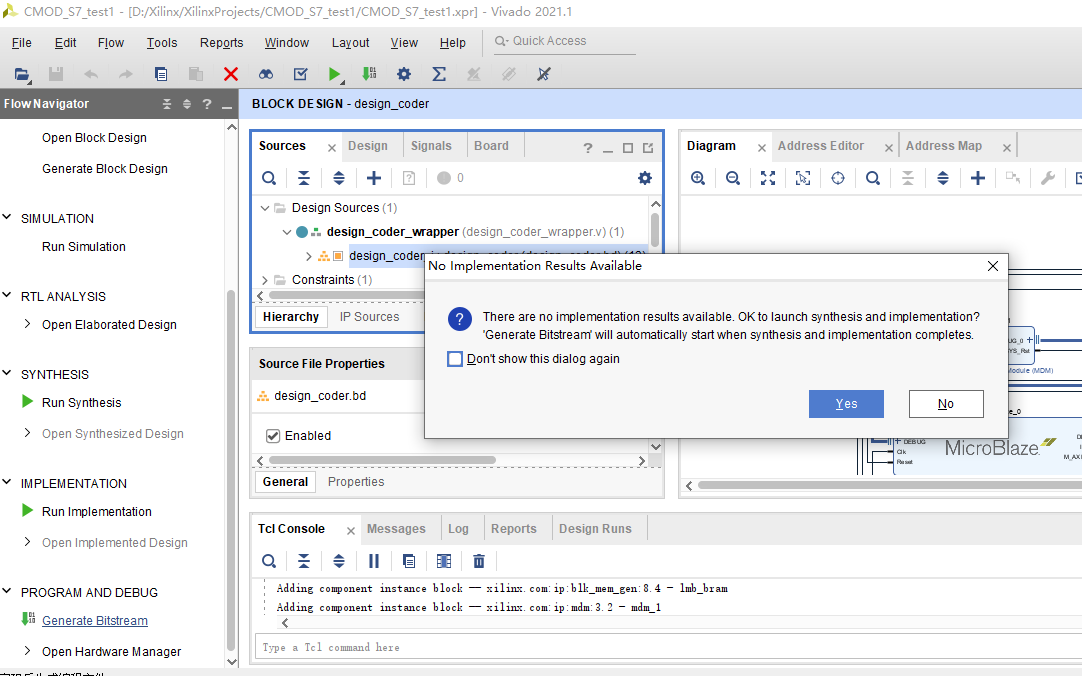Open Sources panel settings gear
This screenshot has width=1082, height=676.
pos(645,179)
